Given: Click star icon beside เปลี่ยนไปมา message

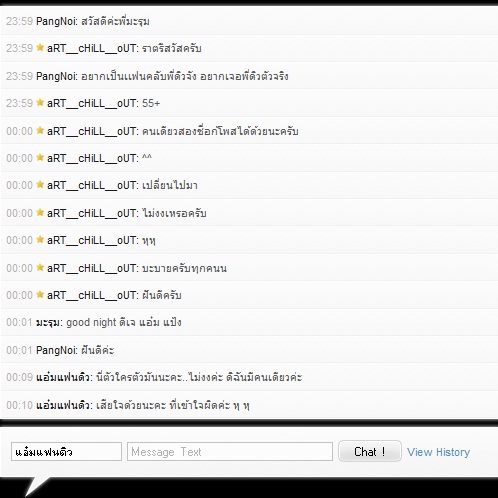Looking at the screenshot, I should click(40, 185).
